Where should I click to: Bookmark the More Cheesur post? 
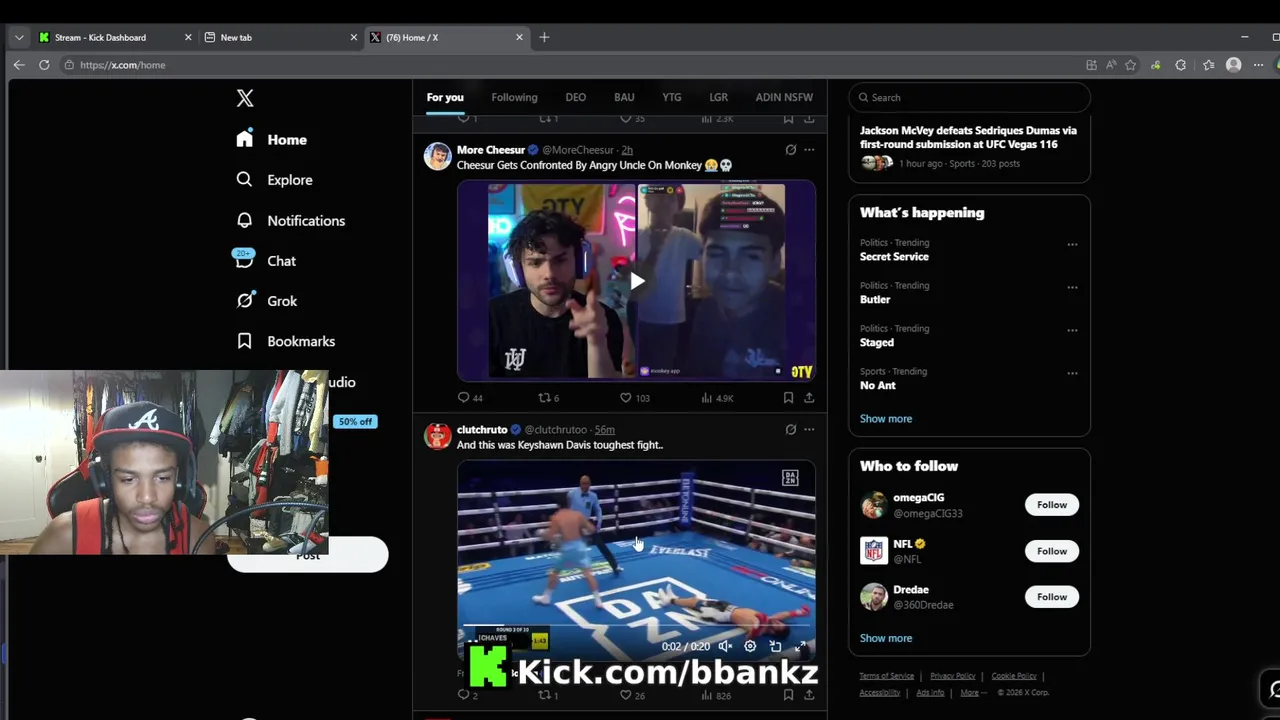(788, 398)
